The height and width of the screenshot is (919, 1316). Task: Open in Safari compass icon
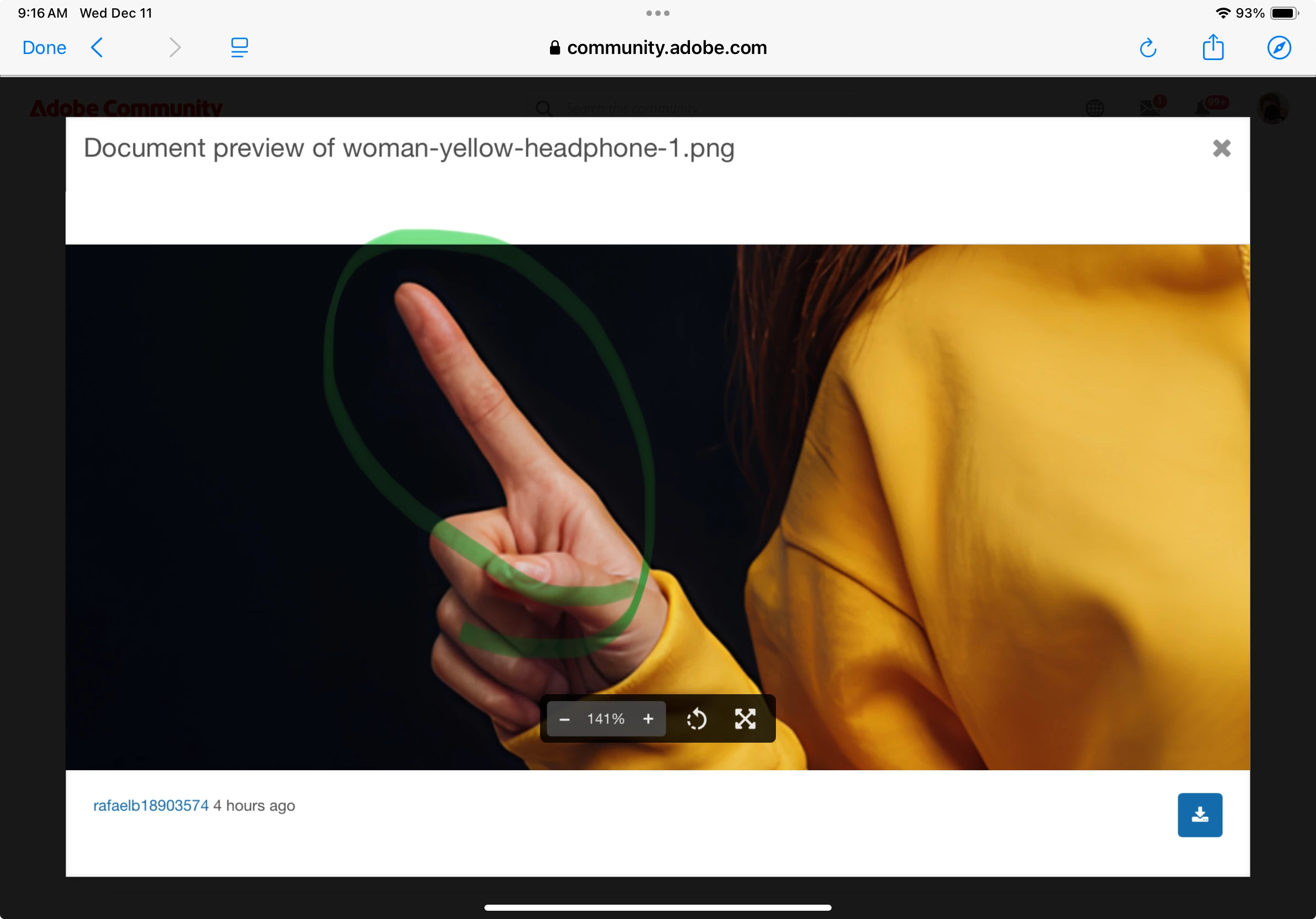click(x=1278, y=47)
